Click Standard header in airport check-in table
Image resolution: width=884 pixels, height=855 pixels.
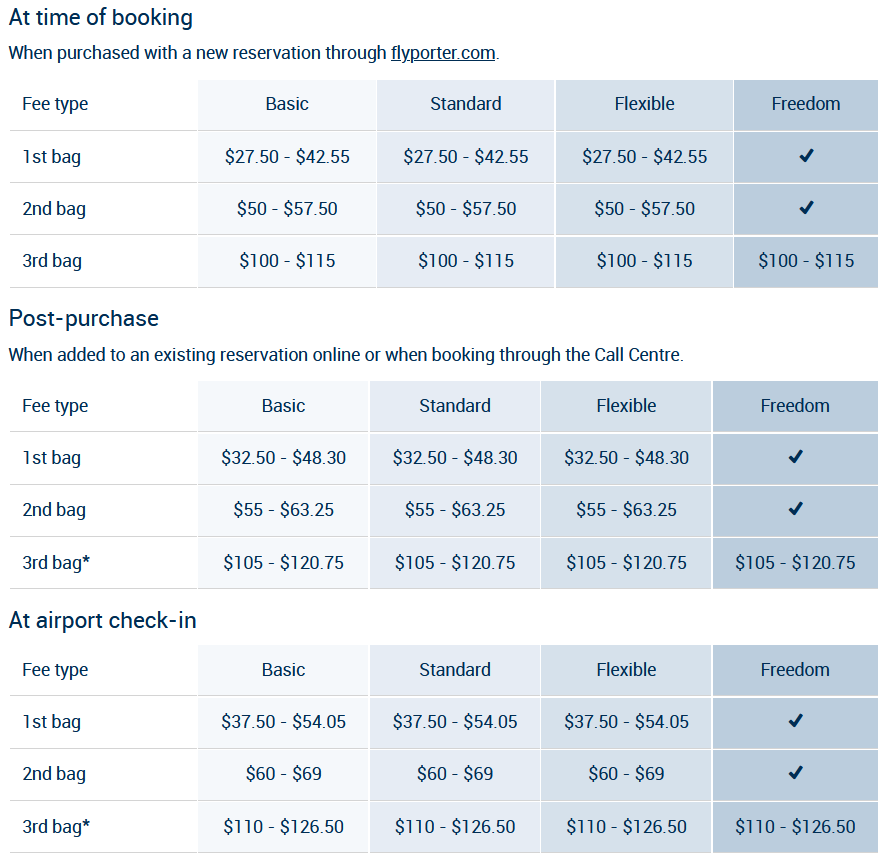click(x=455, y=670)
